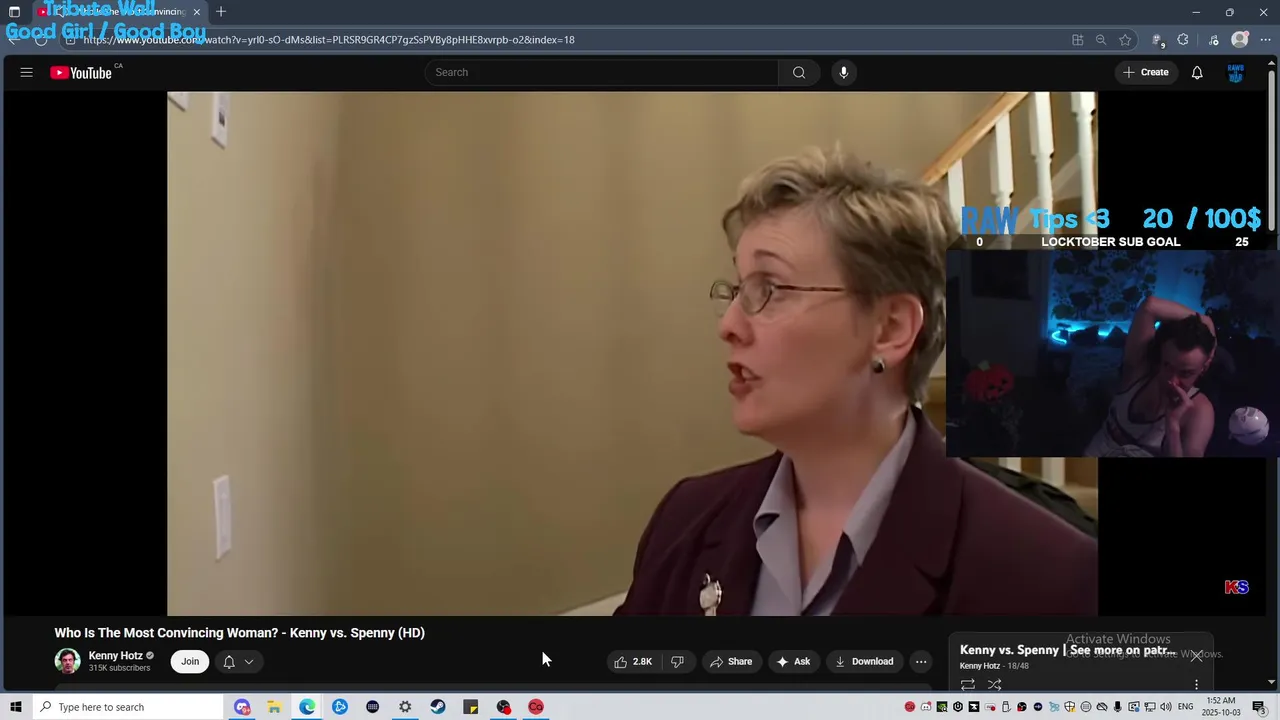Click the 315K subscribers text
The height and width of the screenshot is (720, 1280).
pos(119,668)
